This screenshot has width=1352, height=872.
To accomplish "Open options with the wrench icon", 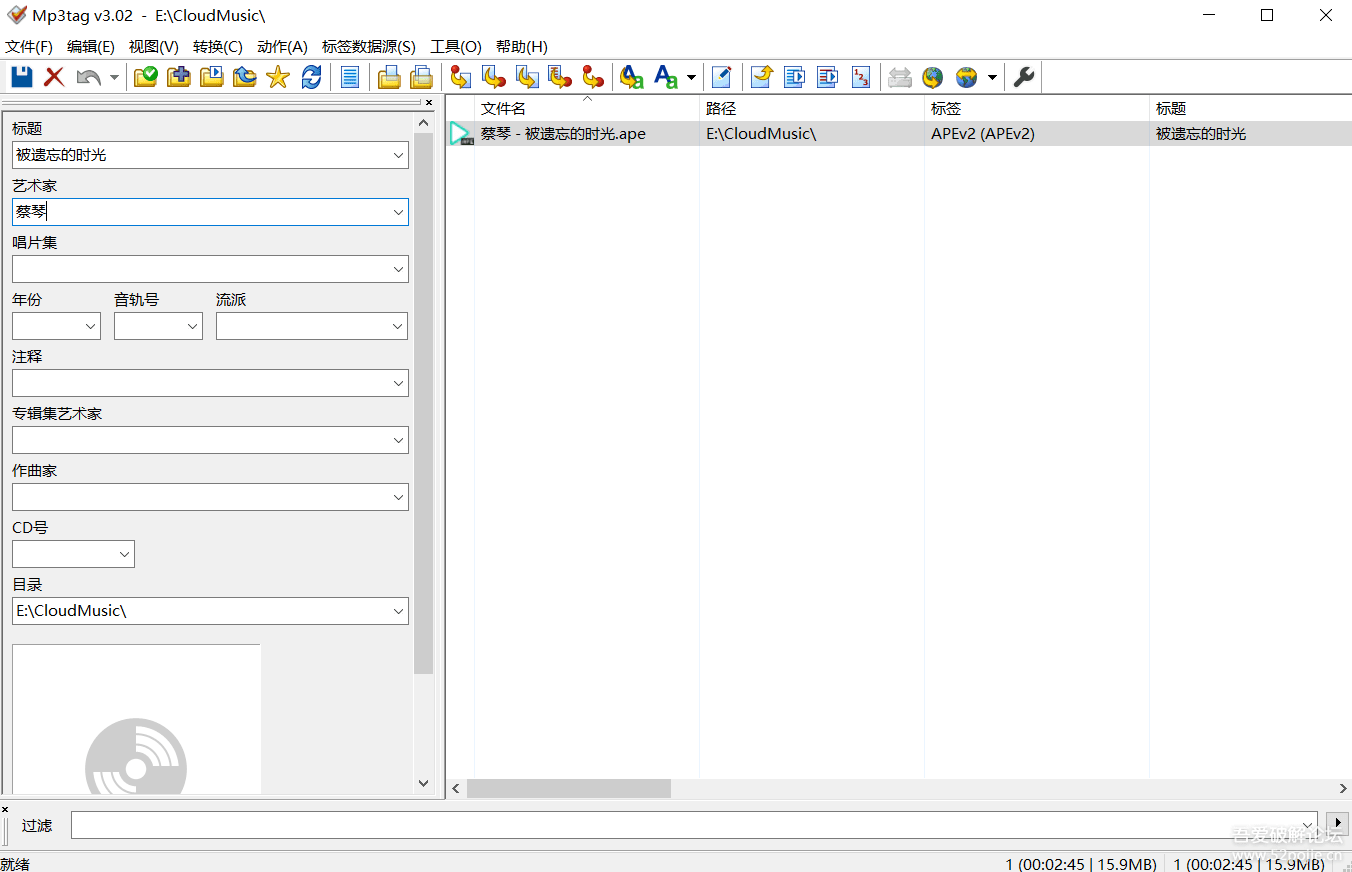I will 1024,77.
